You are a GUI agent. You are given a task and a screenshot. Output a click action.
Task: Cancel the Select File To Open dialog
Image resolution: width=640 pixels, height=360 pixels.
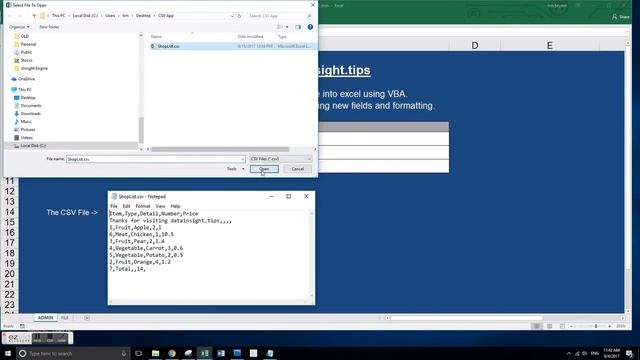[297, 169]
